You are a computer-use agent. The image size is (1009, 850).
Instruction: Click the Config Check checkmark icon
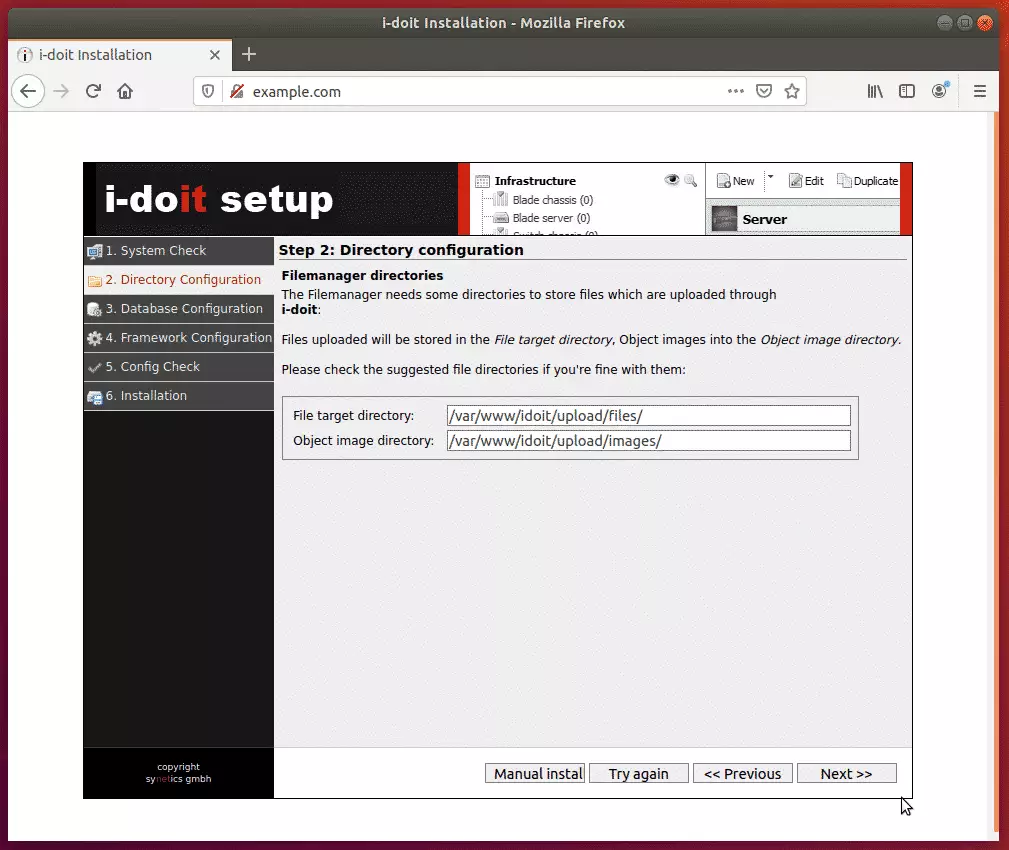coord(95,367)
